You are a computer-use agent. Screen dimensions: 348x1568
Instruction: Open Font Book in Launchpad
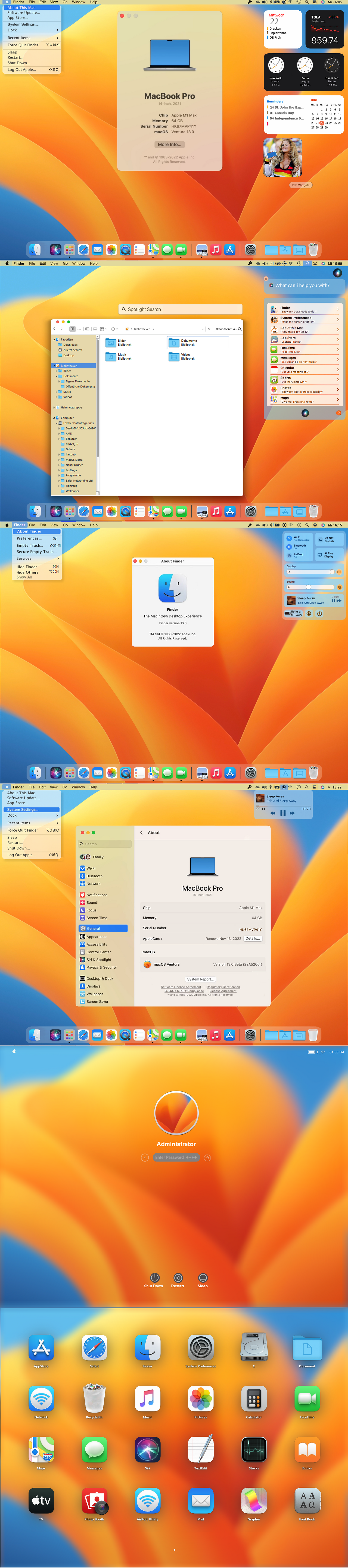coord(307,1501)
